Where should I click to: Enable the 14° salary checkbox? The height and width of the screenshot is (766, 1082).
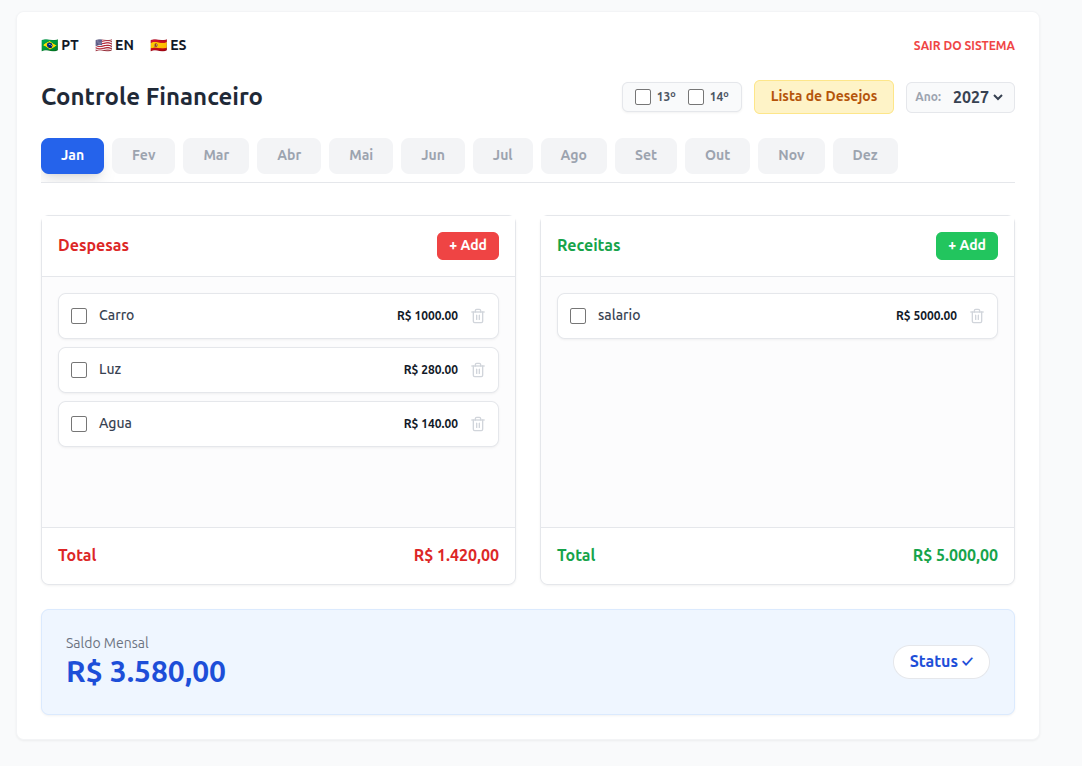pos(695,97)
